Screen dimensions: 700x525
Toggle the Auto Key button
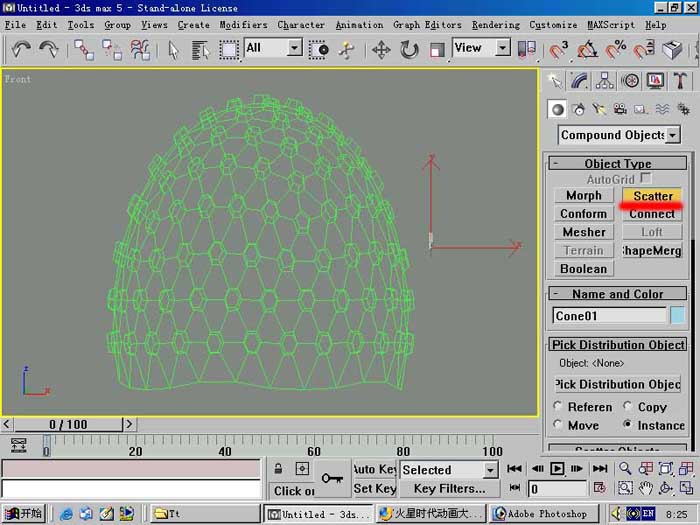pos(374,469)
